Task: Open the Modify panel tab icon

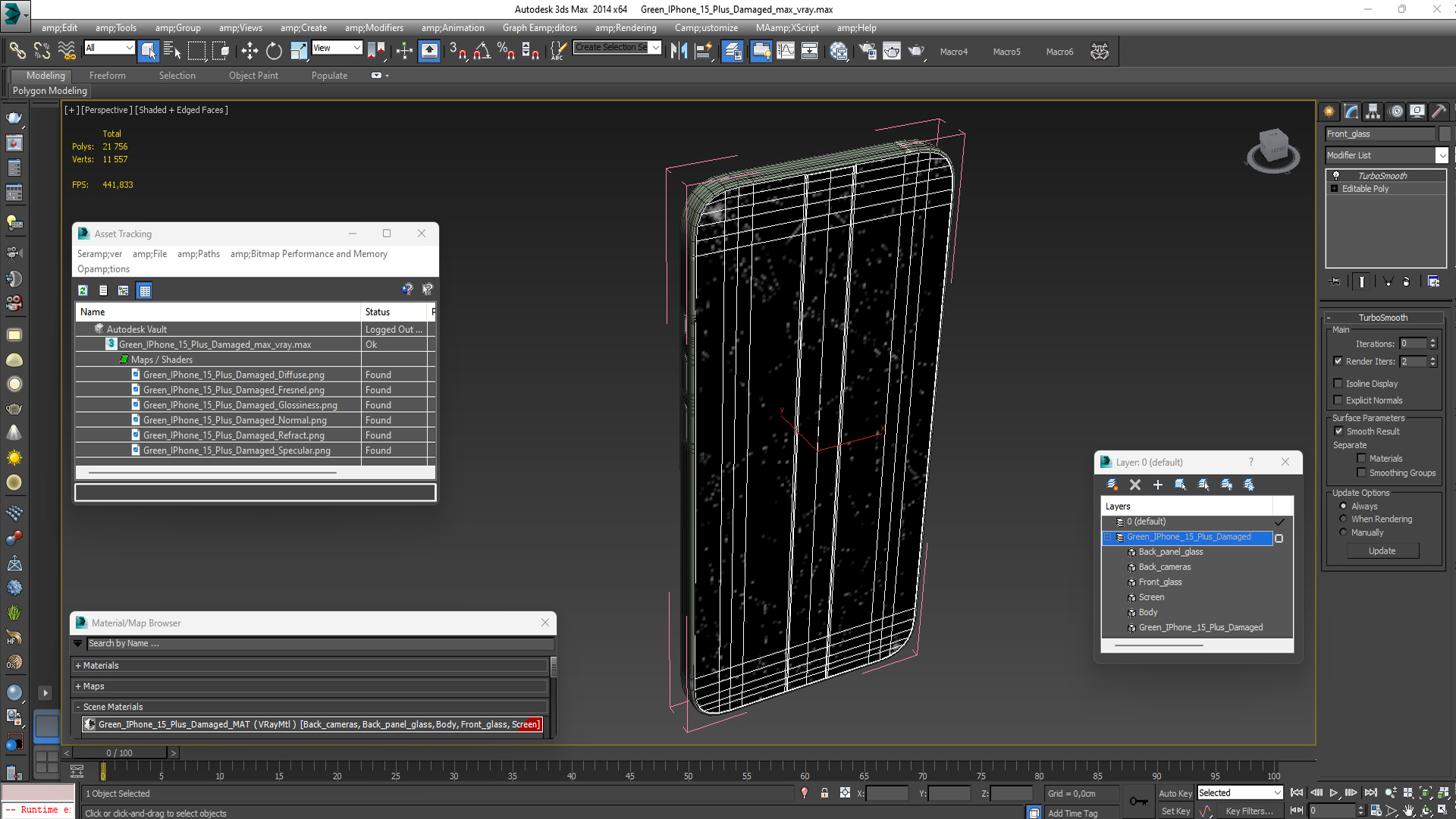Action: pyautogui.click(x=1351, y=111)
